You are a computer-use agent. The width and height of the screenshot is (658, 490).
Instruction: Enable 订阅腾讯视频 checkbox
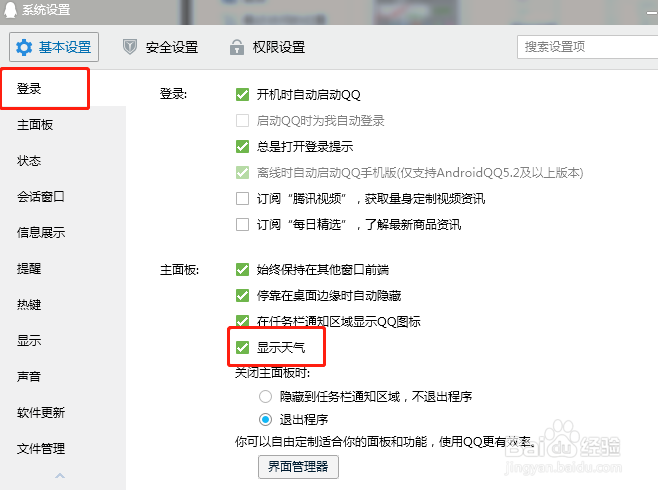click(243, 198)
